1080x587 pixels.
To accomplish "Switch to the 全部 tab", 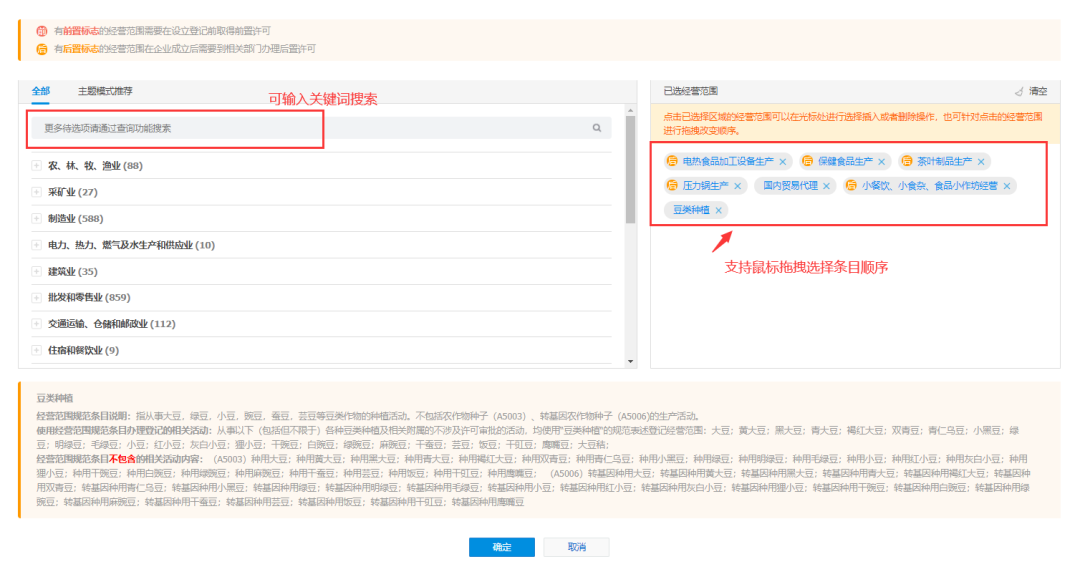I will tap(41, 91).
